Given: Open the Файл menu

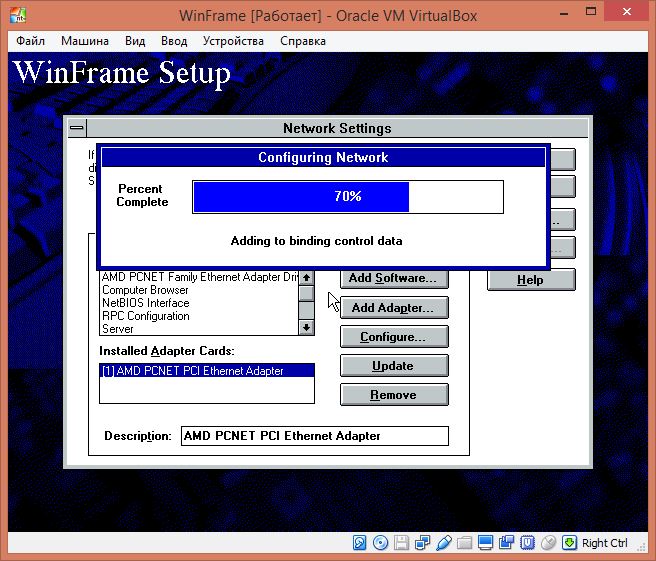Looking at the screenshot, I should tap(31, 41).
